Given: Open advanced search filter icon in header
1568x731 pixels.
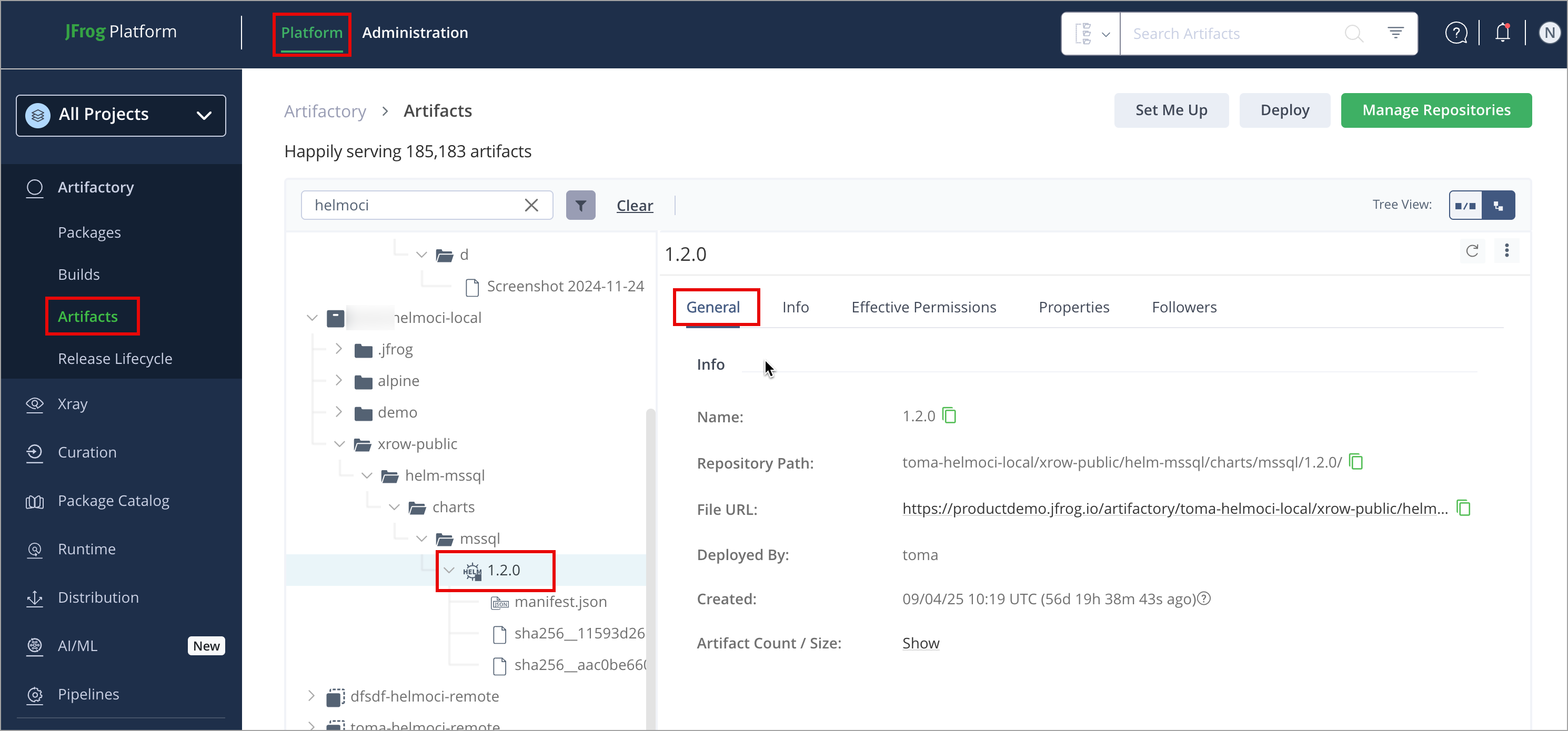Looking at the screenshot, I should (x=1395, y=33).
